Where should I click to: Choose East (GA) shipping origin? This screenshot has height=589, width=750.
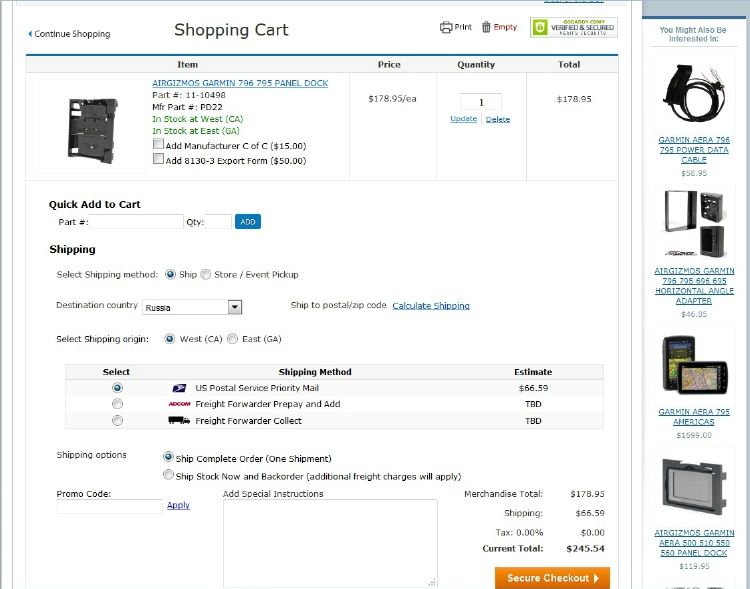click(x=232, y=339)
